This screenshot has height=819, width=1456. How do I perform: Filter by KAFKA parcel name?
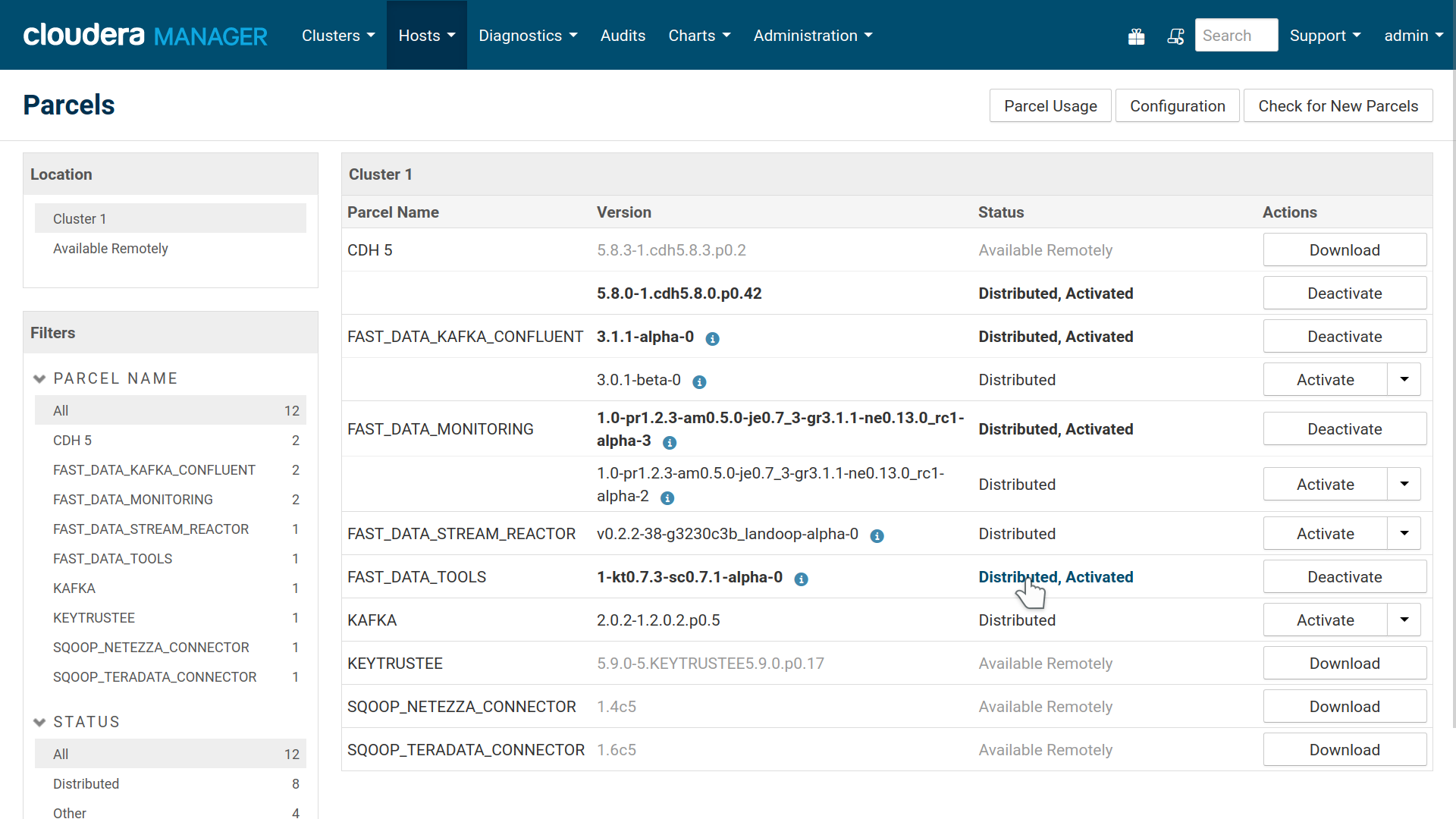click(x=171, y=588)
